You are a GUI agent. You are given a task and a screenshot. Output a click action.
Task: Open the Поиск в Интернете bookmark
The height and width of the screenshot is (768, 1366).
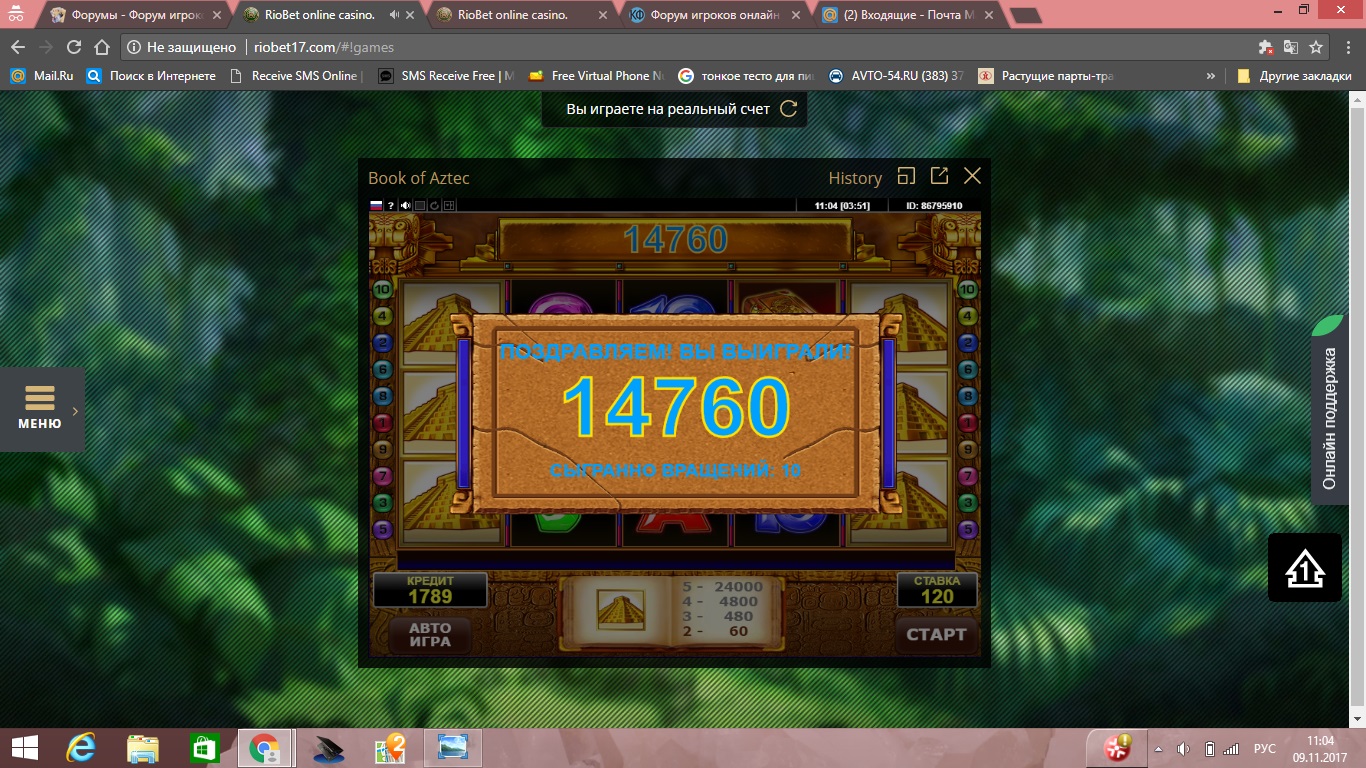tap(151, 76)
